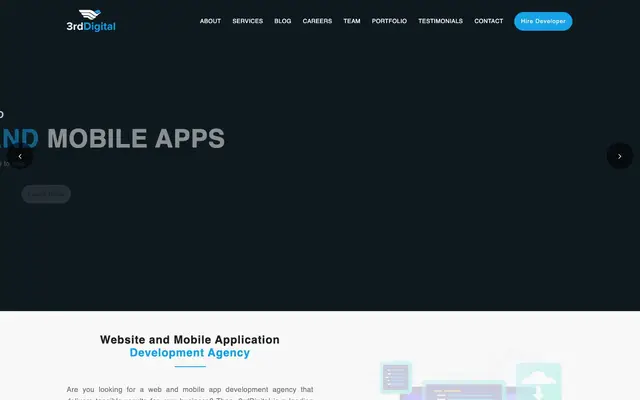Advance carousel with right arrow
This screenshot has width=640, height=400.
(620, 156)
